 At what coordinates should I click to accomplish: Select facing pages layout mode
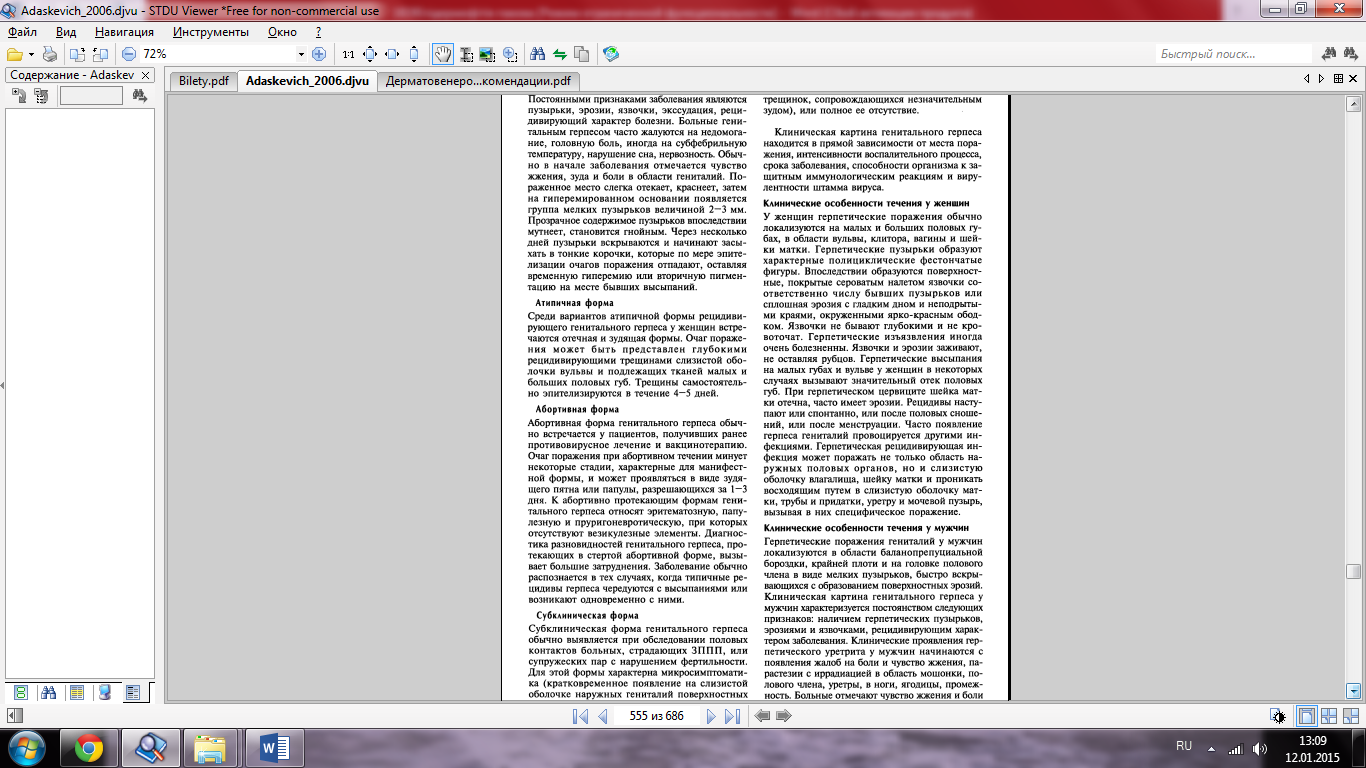(1330, 716)
